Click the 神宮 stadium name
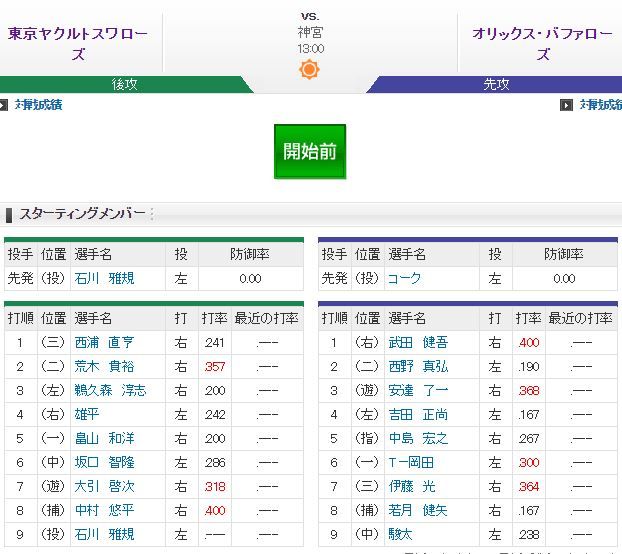 310,32
